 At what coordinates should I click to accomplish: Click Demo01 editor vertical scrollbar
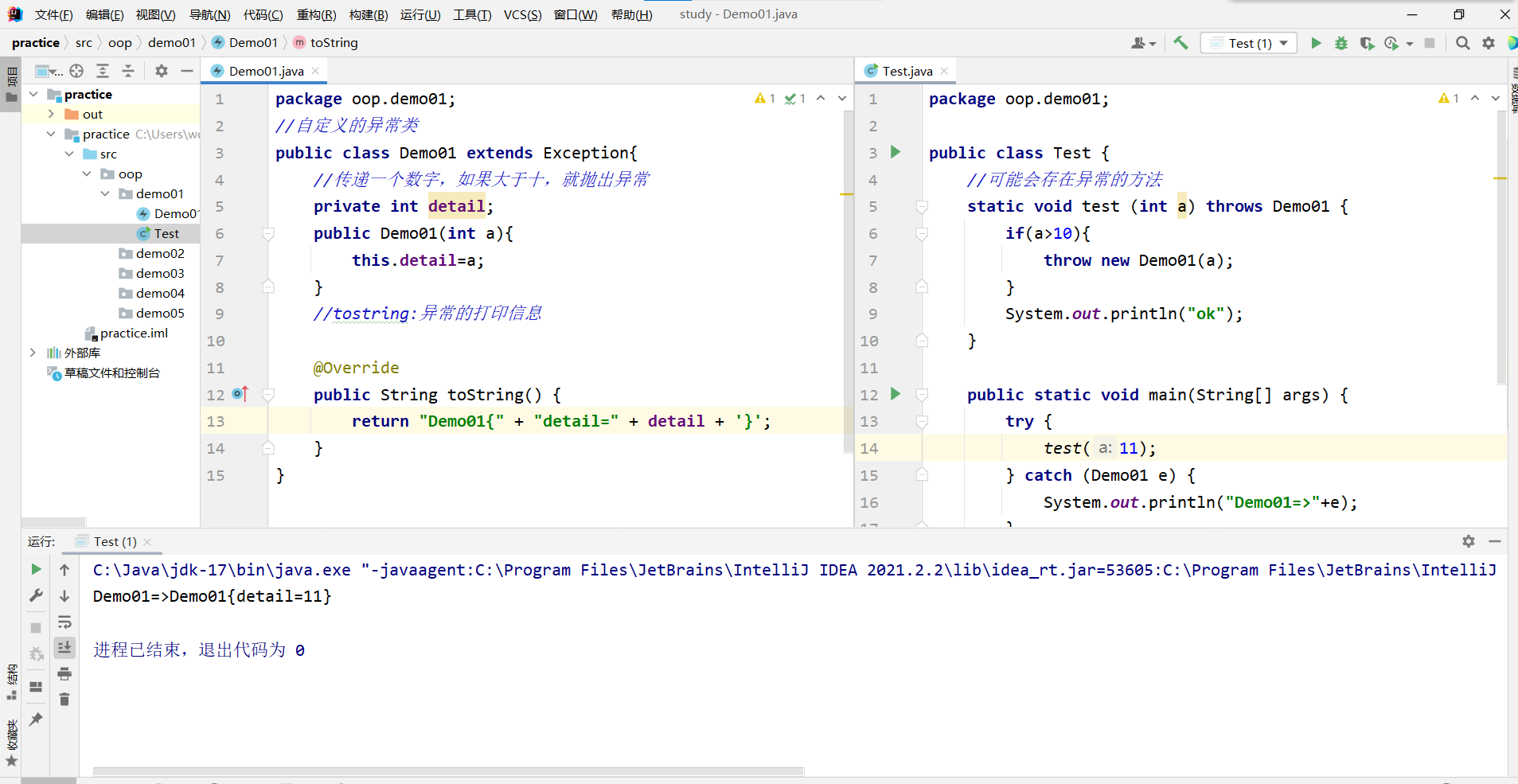[x=848, y=283]
